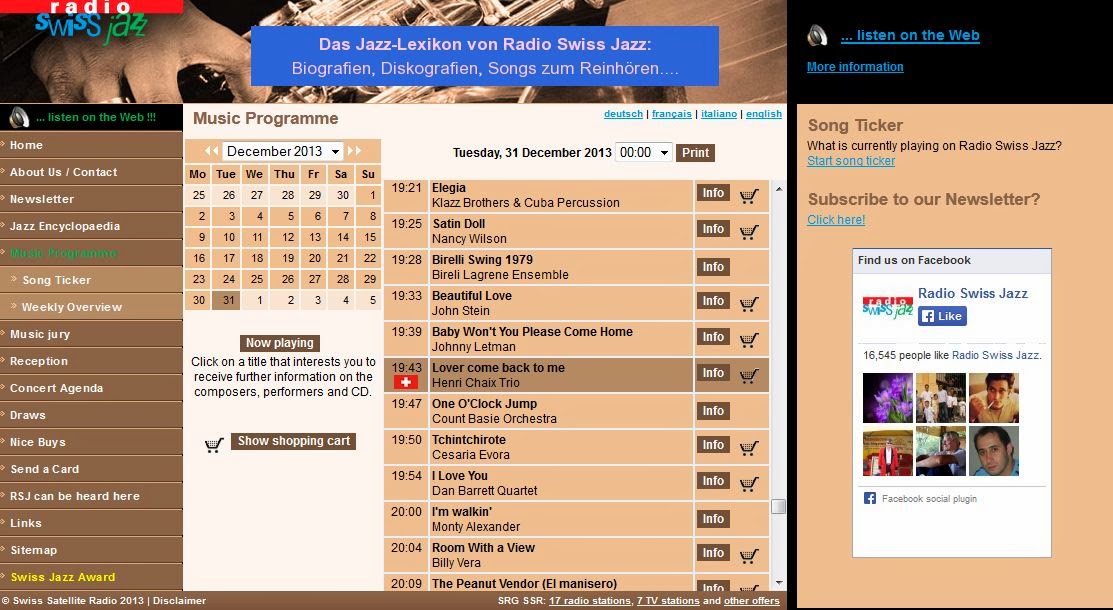The width and height of the screenshot is (1113, 610).
Task: Go forward one year with the double-right calendar arrow
Action: [355, 151]
